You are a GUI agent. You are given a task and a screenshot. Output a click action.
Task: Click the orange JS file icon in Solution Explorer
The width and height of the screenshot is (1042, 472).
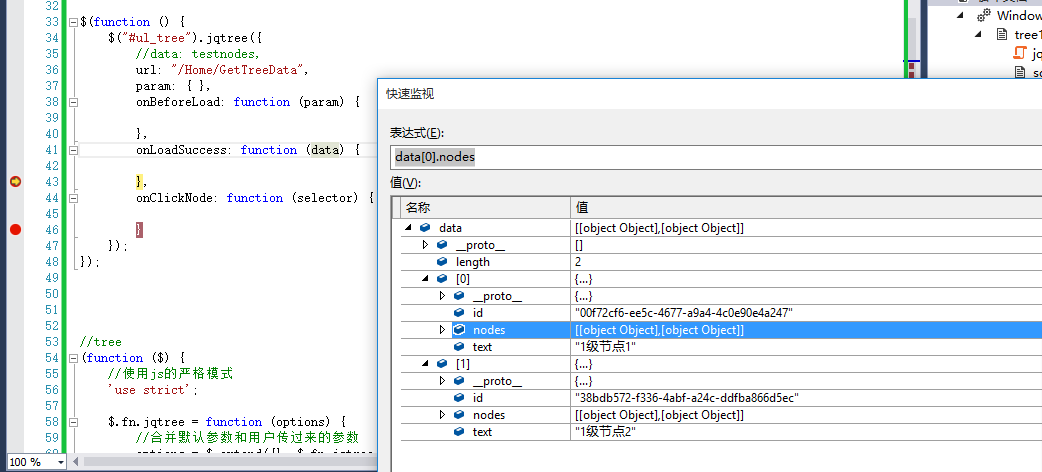(x=1020, y=53)
